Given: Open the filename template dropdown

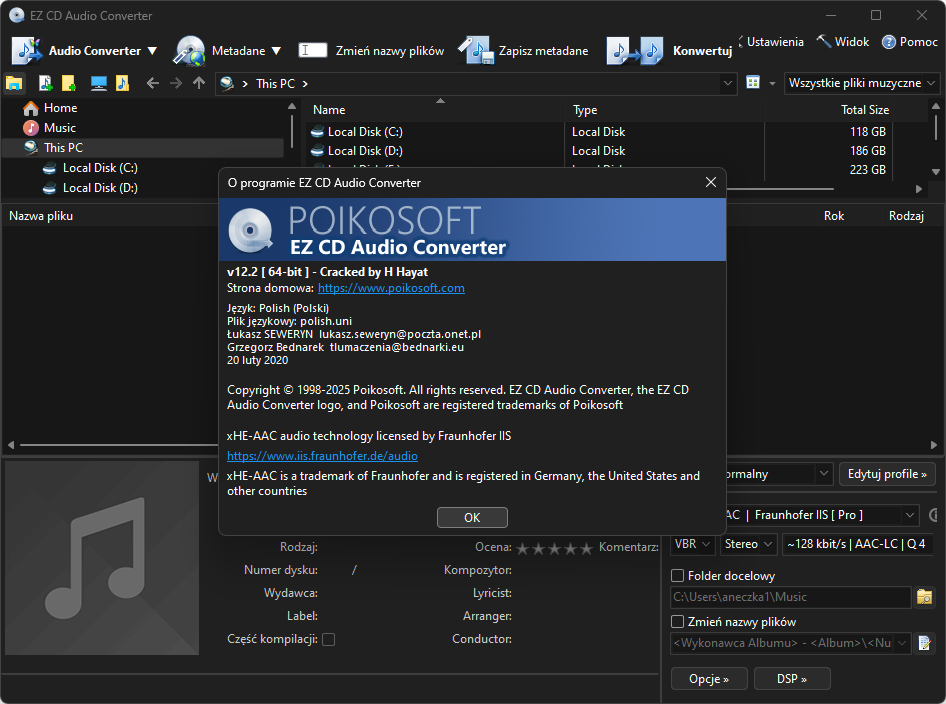Looking at the screenshot, I should click(902, 643).
